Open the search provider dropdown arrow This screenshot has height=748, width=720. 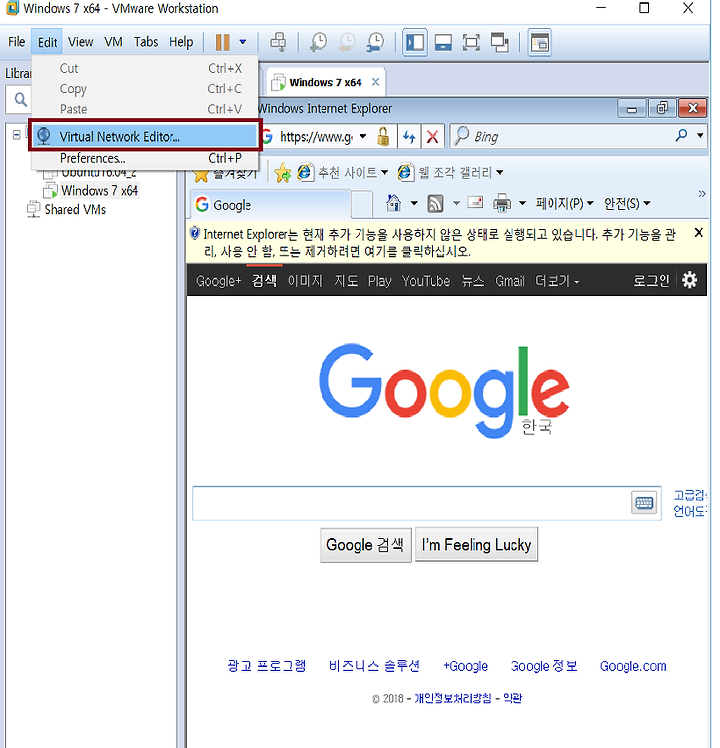700,136
